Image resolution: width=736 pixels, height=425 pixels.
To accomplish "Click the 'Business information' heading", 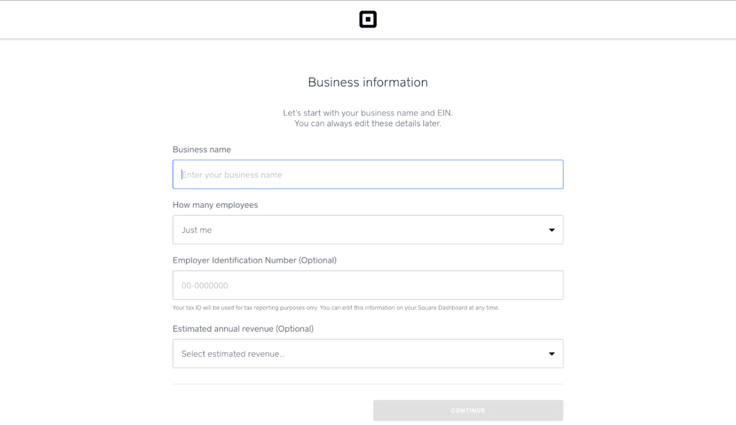I will pyautogui.click(x=368, y=82).
